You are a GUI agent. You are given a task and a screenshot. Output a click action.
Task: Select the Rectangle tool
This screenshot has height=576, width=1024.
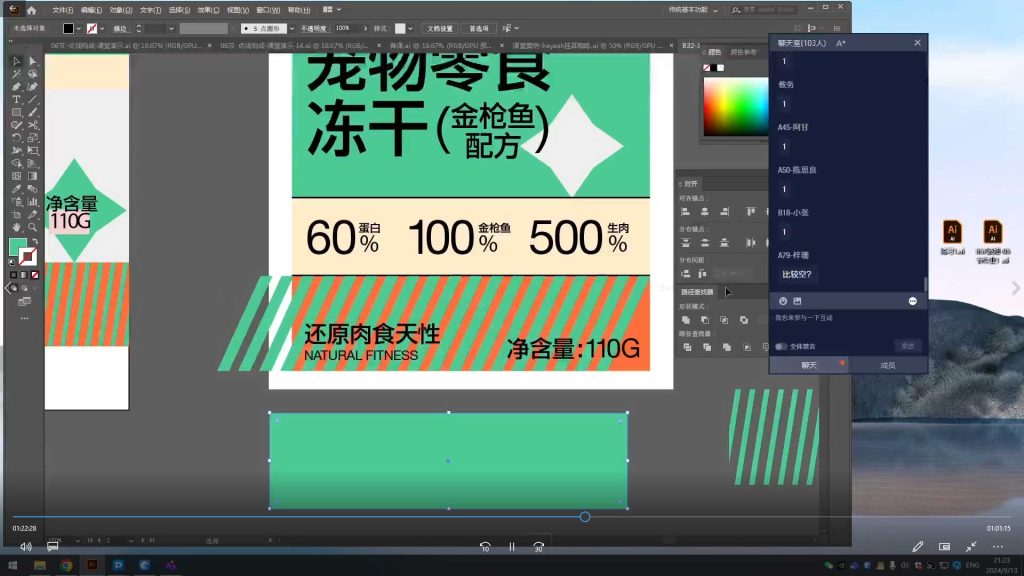coord(14,112)
